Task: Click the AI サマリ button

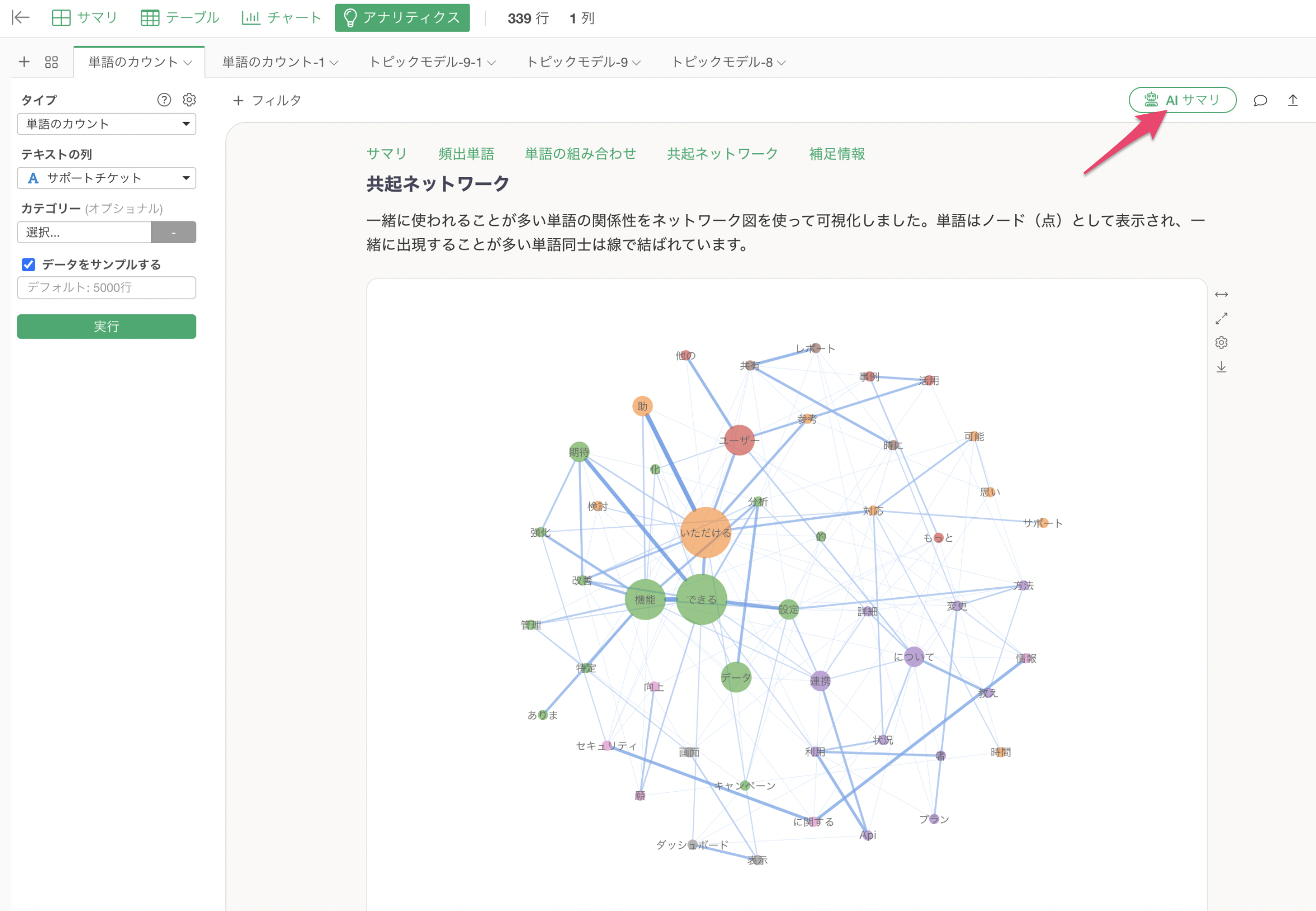Action: pyautogui.click(x=1183, y=100)
